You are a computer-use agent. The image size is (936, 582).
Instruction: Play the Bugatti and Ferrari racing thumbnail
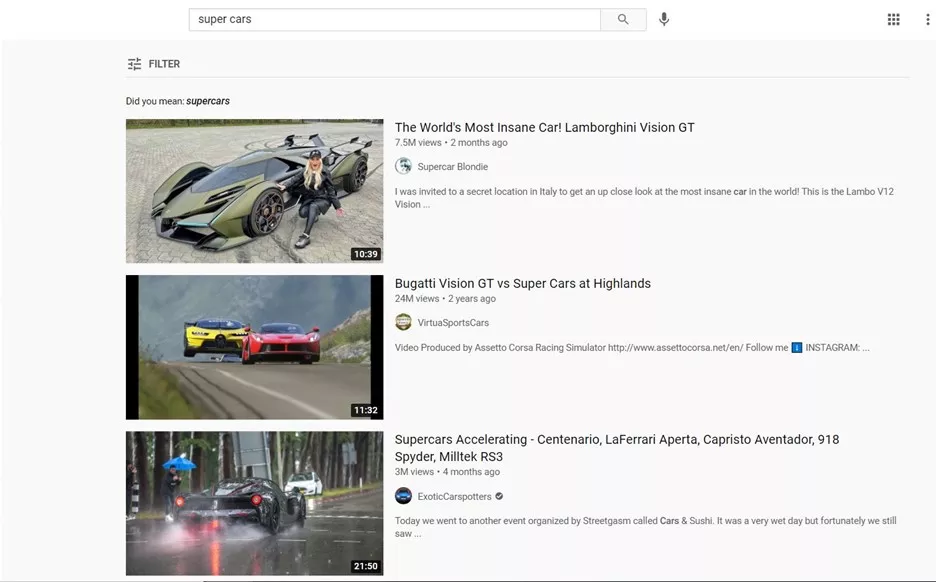(x=254, y=347)
